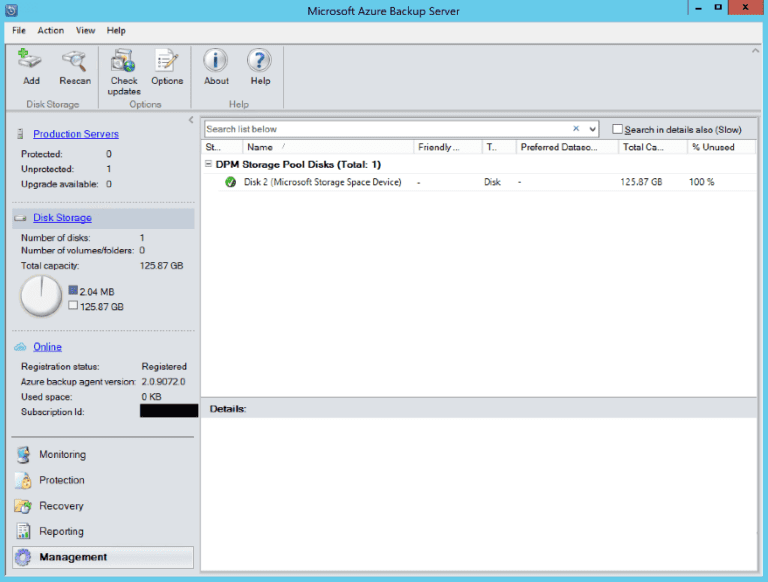768x582 pixels.
Task: Sort by the Name column header
Action: (x=328, y=147)
